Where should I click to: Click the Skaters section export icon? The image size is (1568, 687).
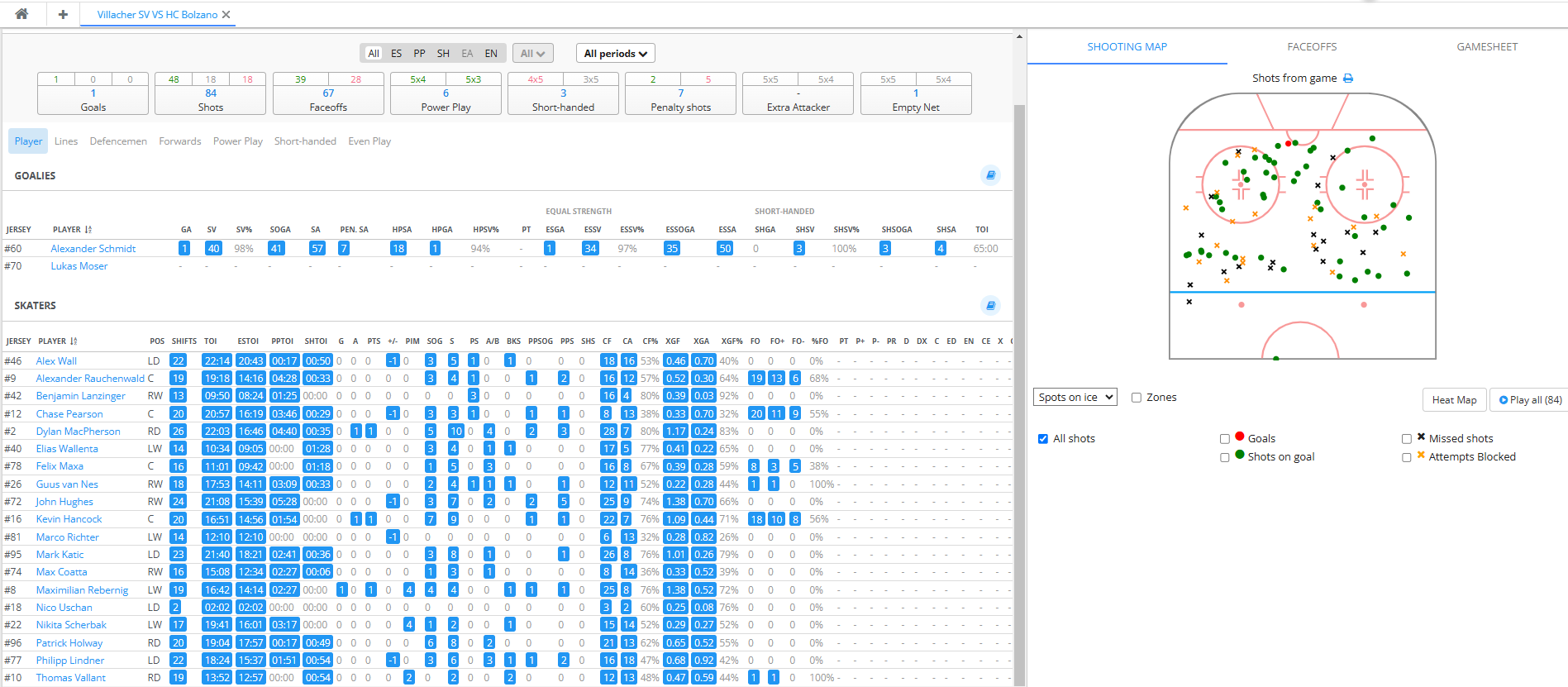[x=990, y=305]
